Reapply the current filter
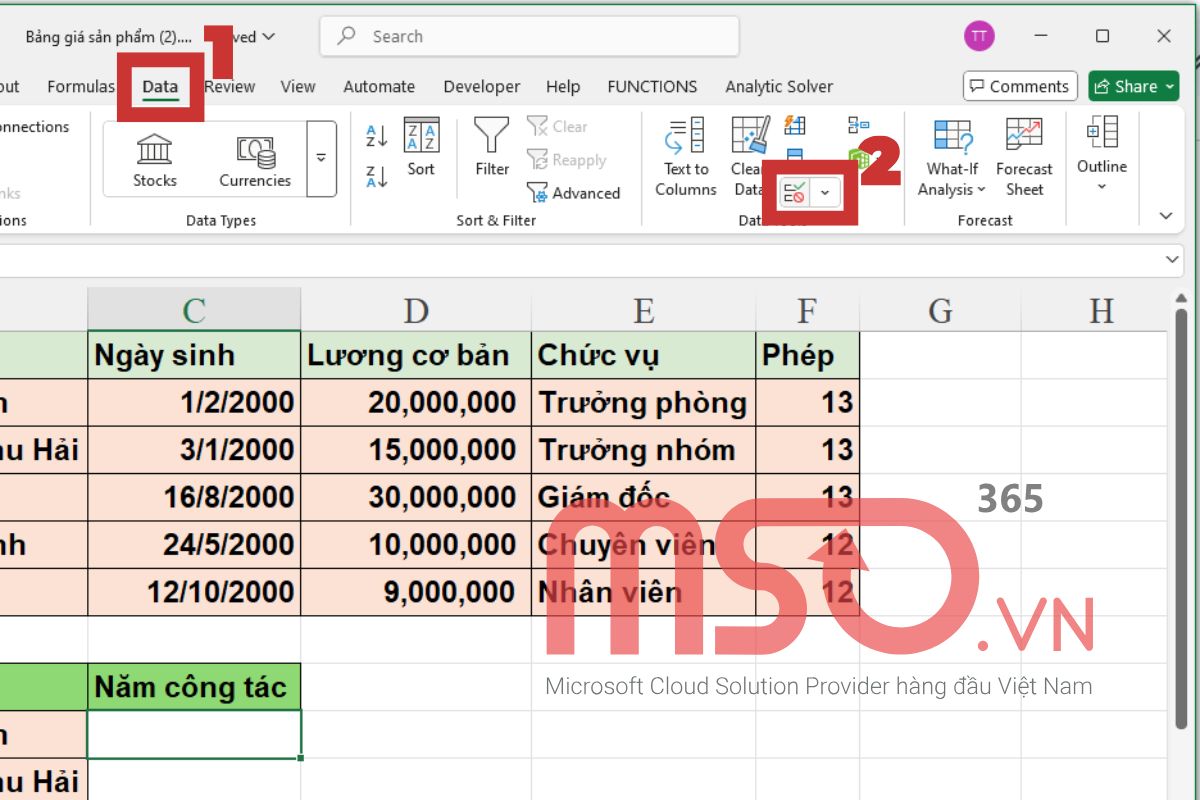The height and width of the screenshot is (800, 1200). pos(566,160)
